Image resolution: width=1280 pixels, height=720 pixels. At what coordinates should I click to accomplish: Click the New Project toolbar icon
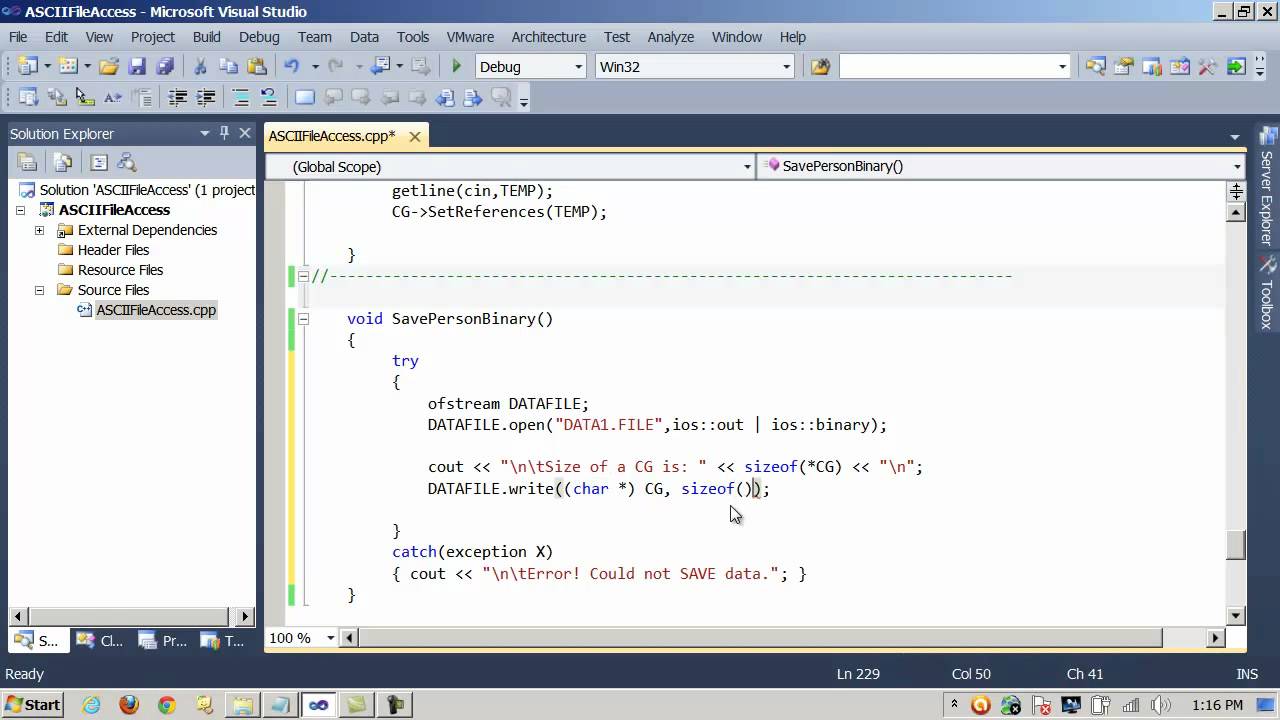coord(27,66)
